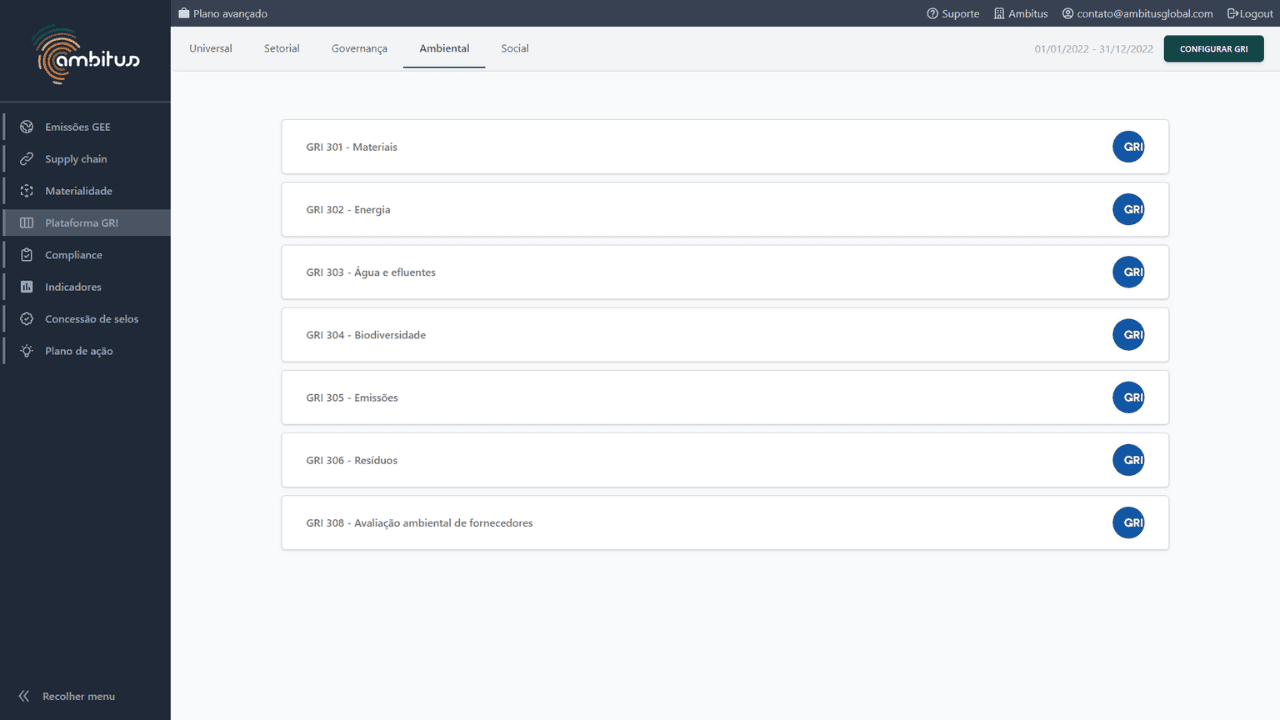
Task: Expand GRI 303 - Água e efluentes row
Action: (x=725, y=272)
